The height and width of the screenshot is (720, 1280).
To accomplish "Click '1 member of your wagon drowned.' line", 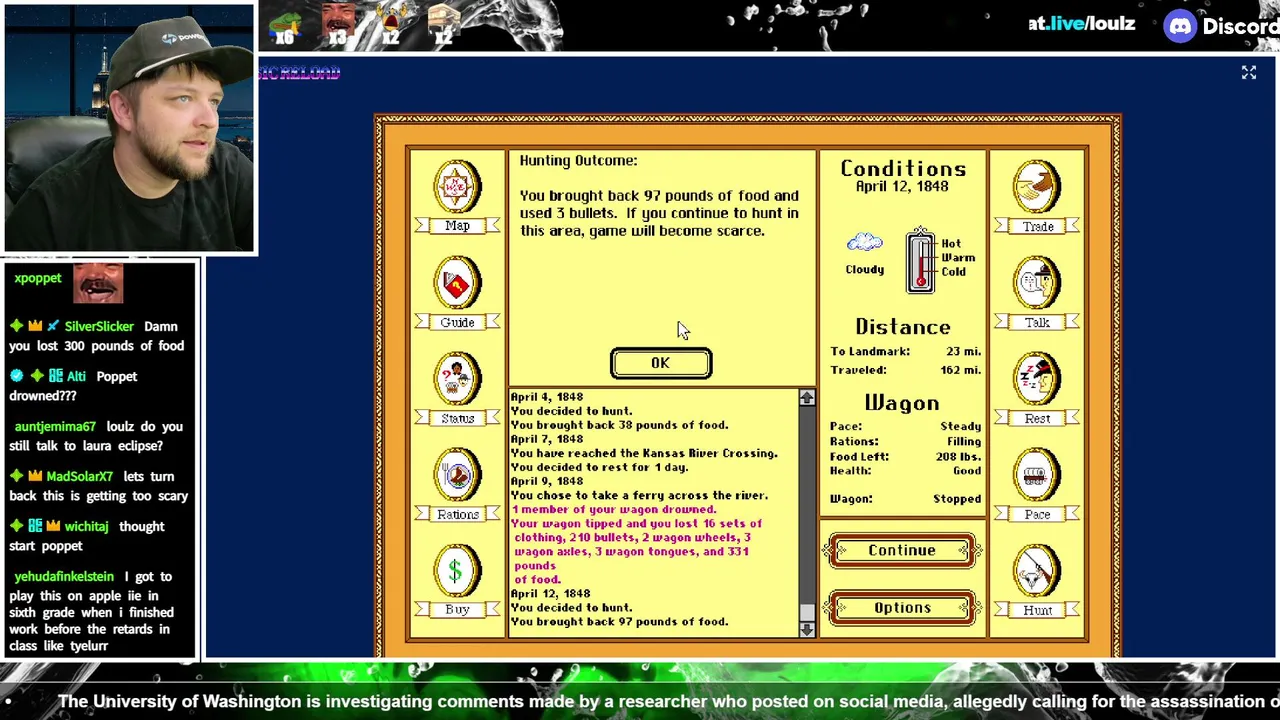I will tap(613, 509).
